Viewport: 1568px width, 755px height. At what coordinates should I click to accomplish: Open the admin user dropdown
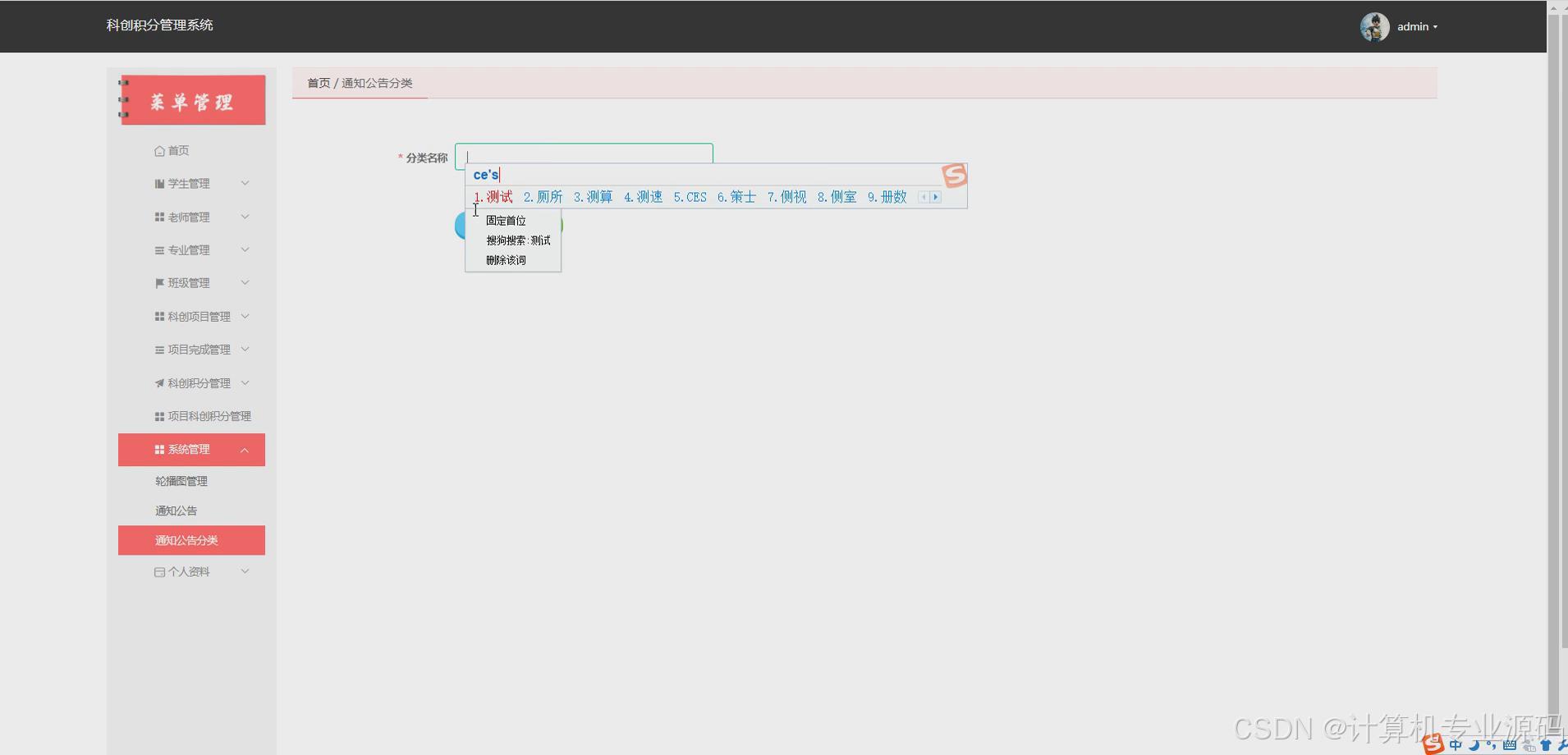[x=1417, y=27]
